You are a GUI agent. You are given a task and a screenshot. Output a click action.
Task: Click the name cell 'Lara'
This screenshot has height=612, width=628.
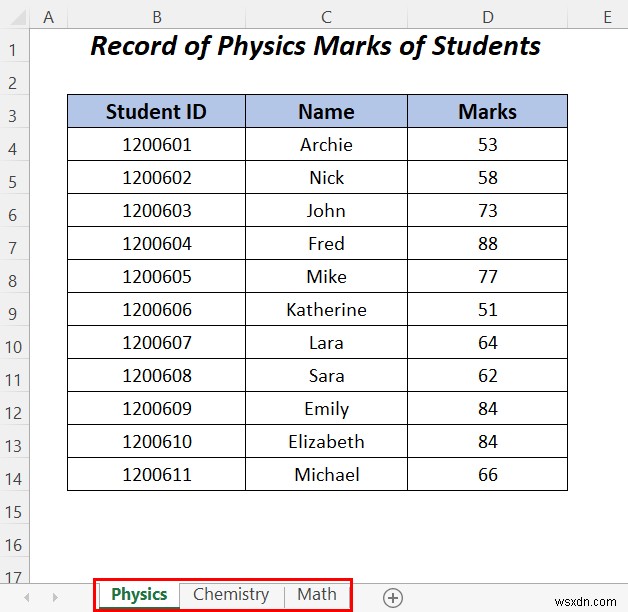326,342
